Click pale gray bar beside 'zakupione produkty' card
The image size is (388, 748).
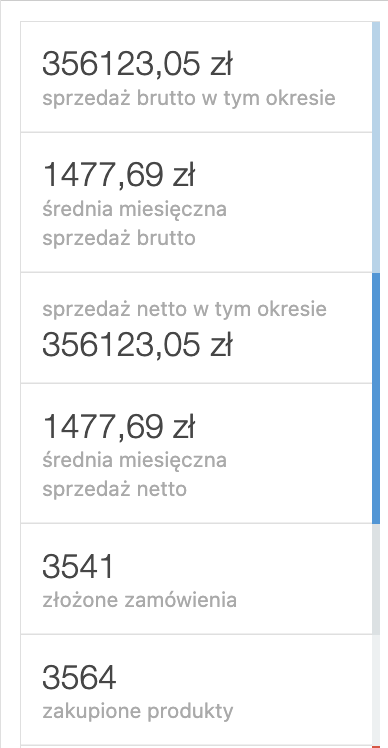click(376, 690)
